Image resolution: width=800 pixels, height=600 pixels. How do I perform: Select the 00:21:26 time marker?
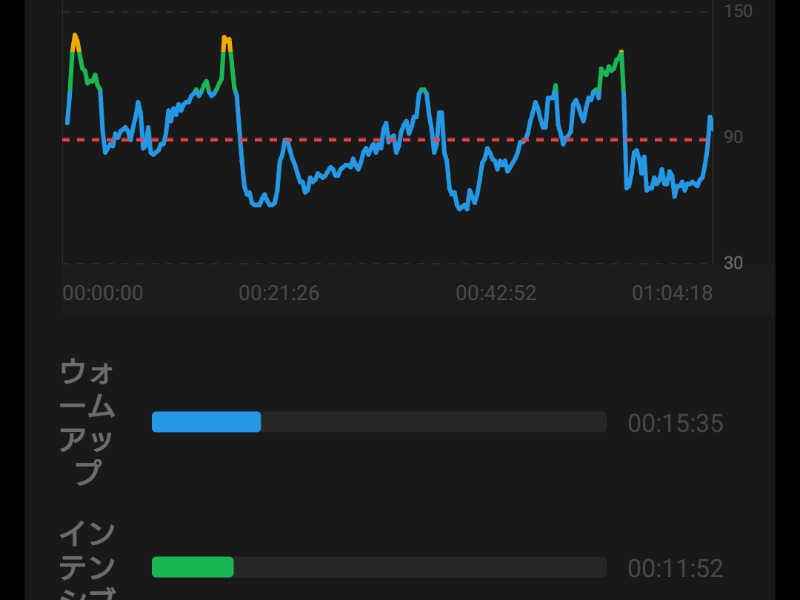point(278,293)
